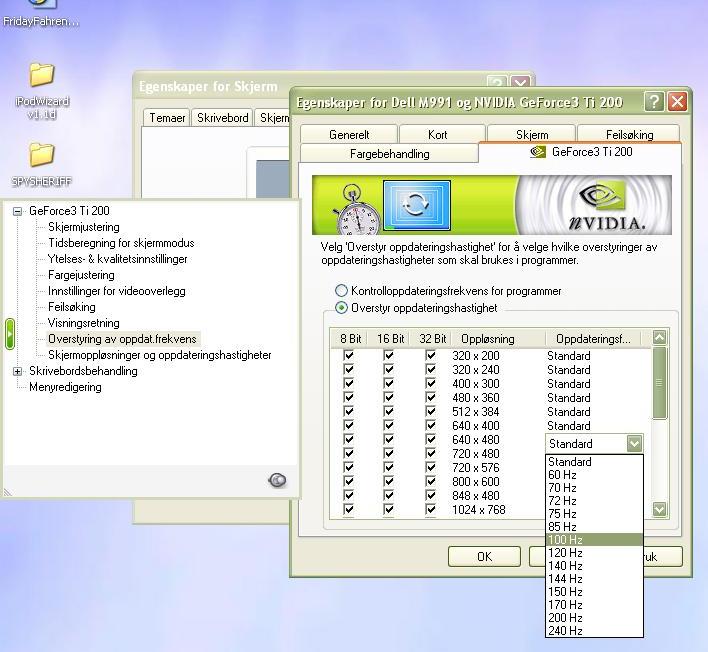Screen dimensions: 708x652
Task: Switch to the Feilsøking tab
Action: tap(629, 135)
